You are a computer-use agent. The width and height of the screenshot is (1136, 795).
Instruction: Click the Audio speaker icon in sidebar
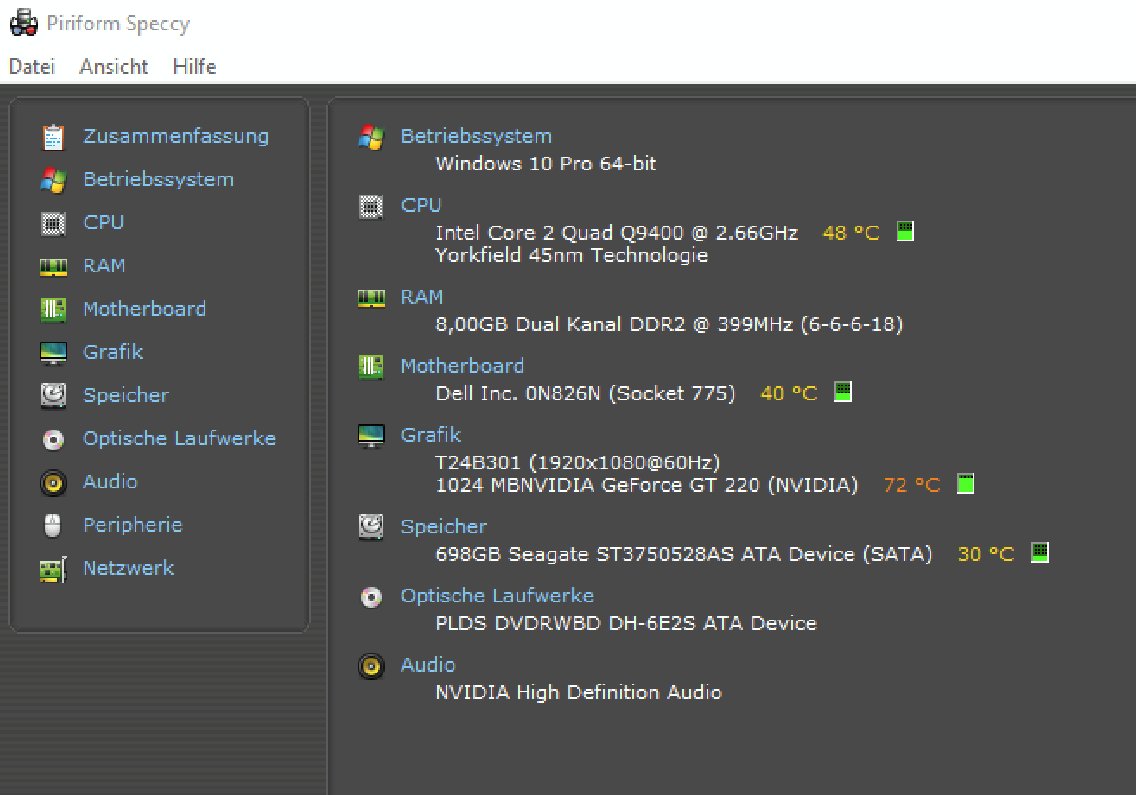point(53,482)
